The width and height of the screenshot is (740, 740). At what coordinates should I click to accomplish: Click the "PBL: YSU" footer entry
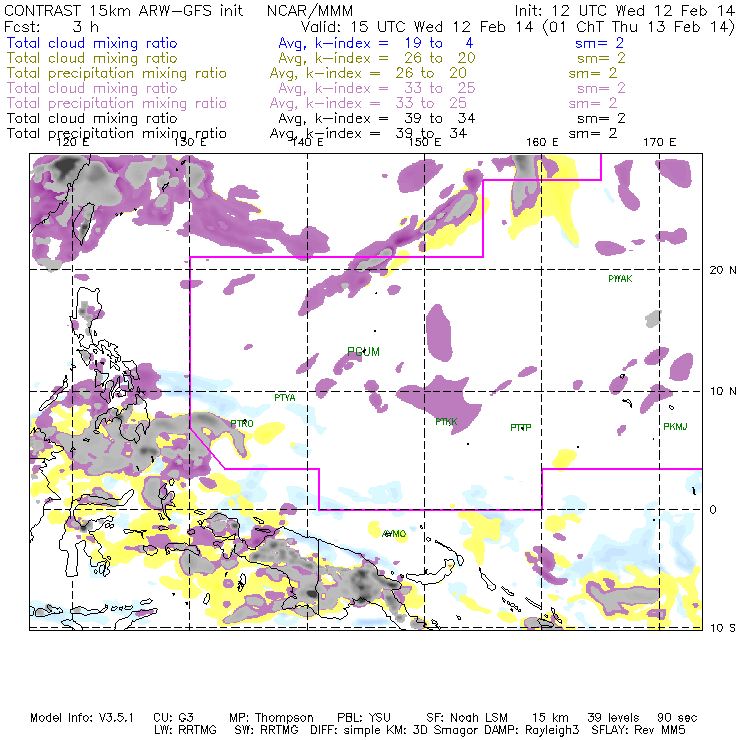[x=363, y=718]
